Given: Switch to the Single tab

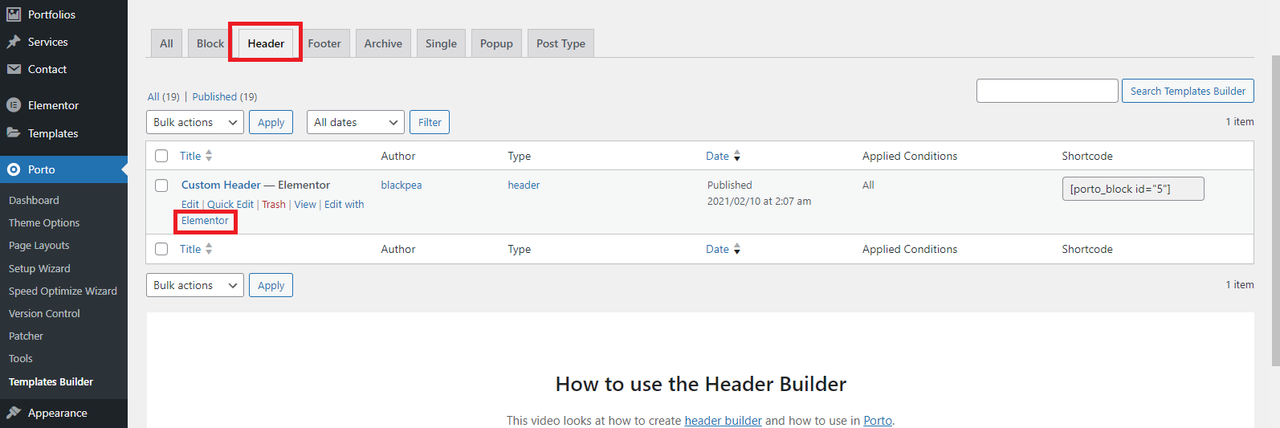Looking at the screenshot, I should tap(441, 43).
